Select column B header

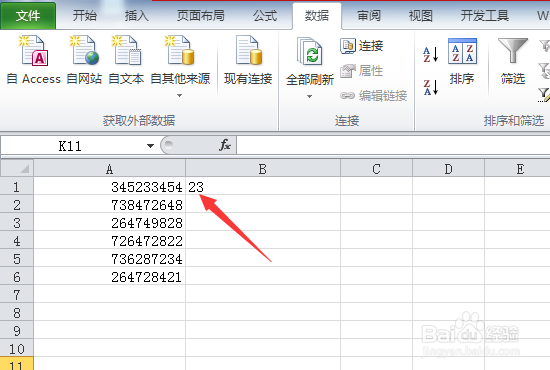[263, 169]
